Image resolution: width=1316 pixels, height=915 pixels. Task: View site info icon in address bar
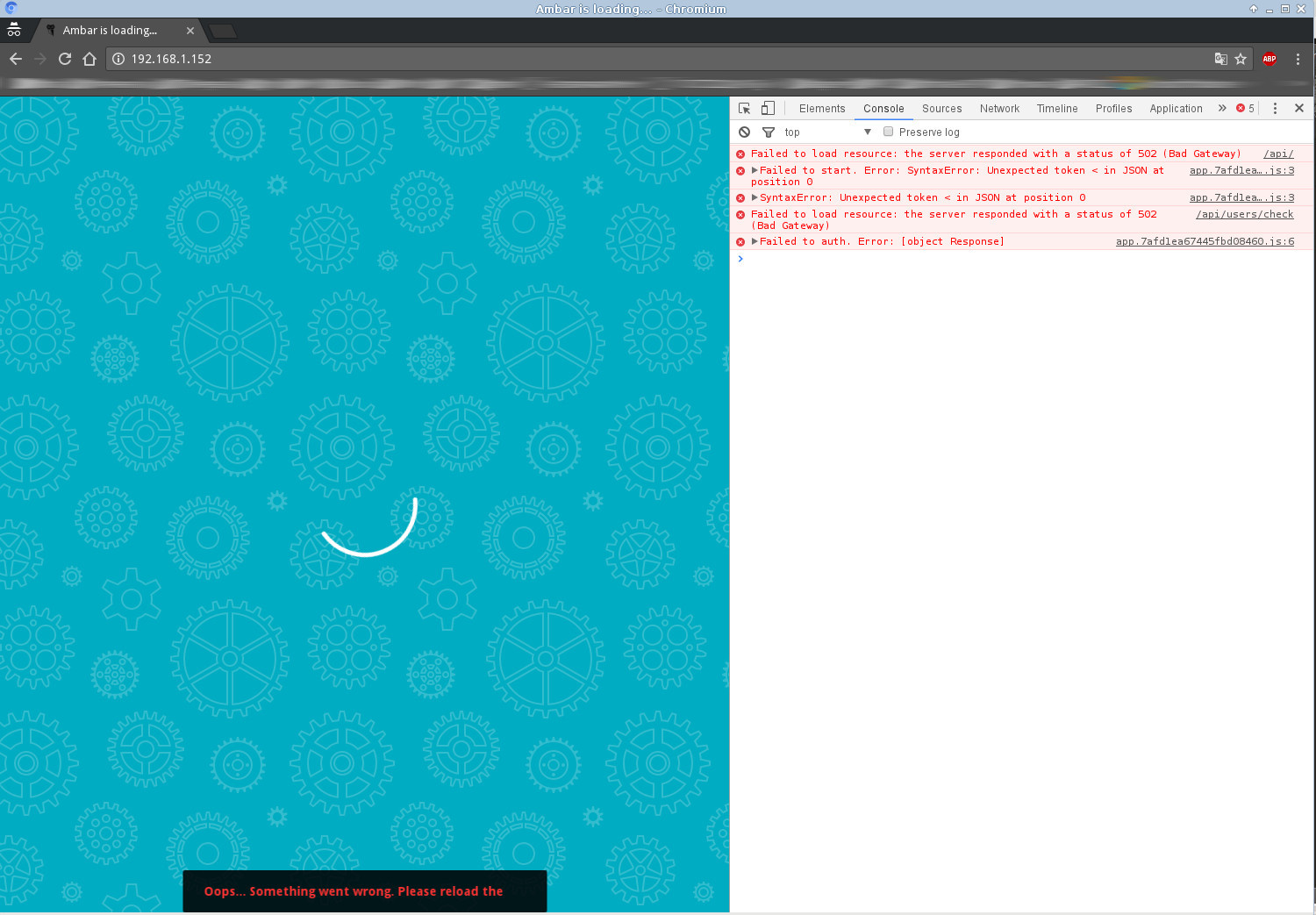point(118,59)
